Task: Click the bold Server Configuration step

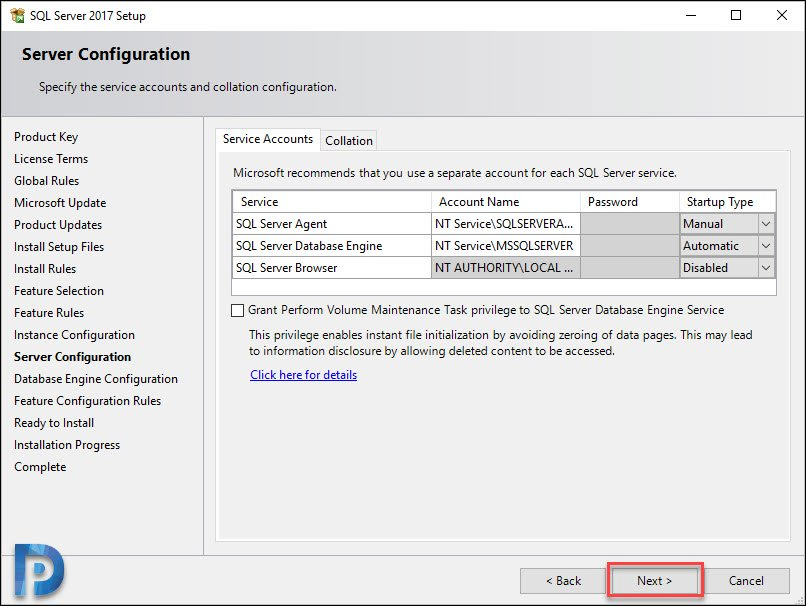Action: point(72,357)
